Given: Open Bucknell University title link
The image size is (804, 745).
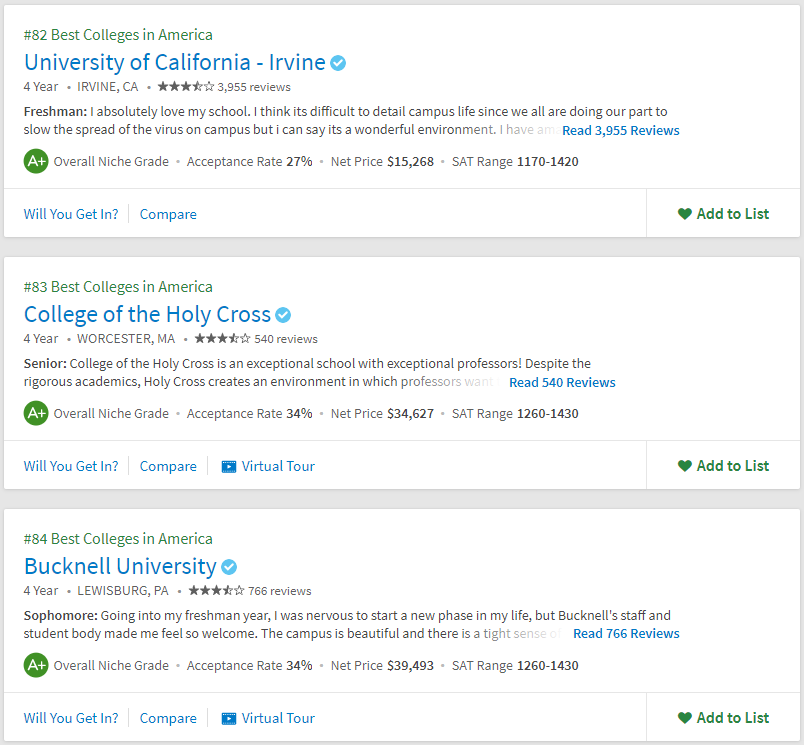Looking at the screenshot, I should pos(120,567).
